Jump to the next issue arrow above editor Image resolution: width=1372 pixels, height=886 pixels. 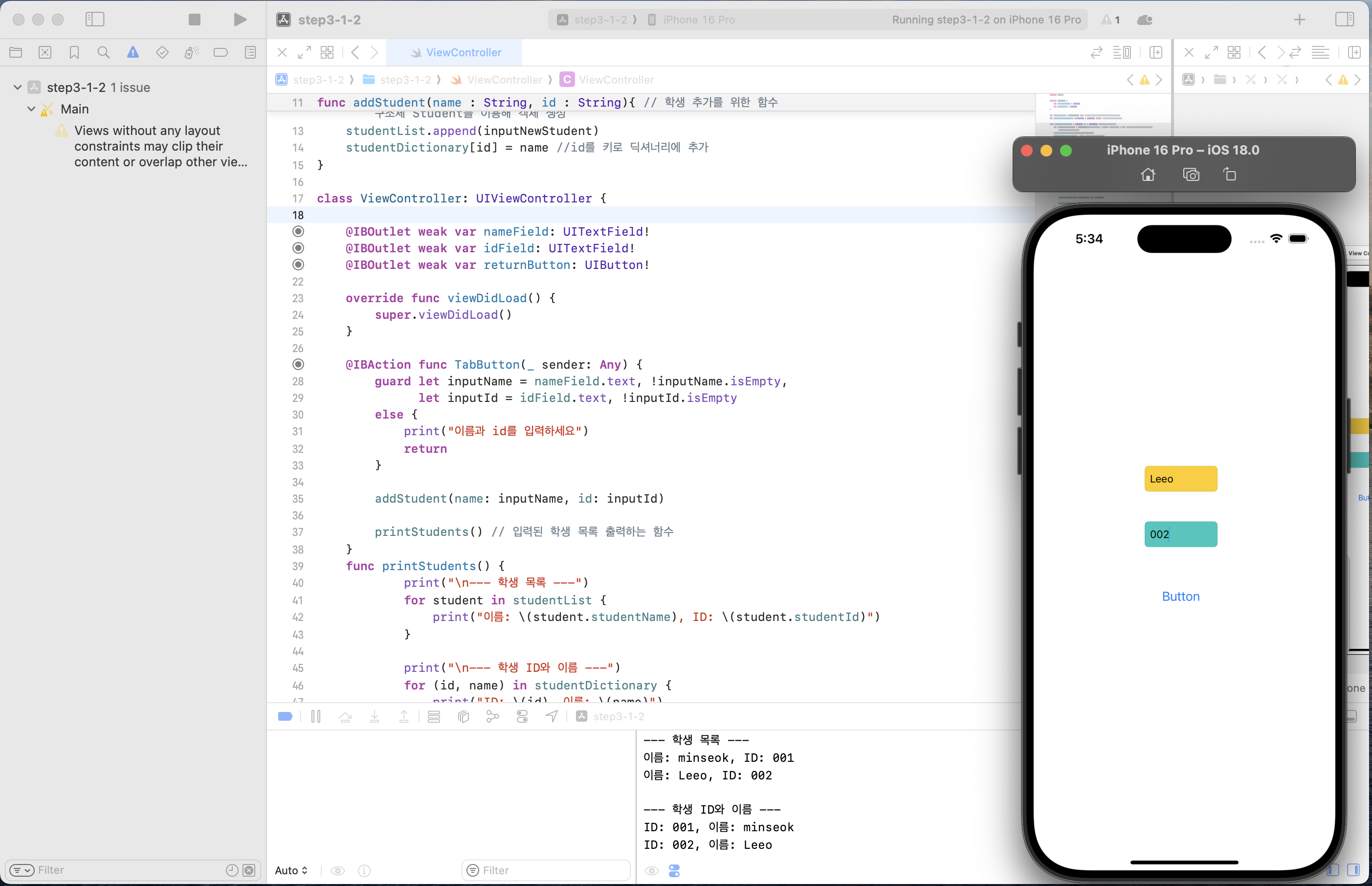pyautogui.click(x=1159, y=79)
